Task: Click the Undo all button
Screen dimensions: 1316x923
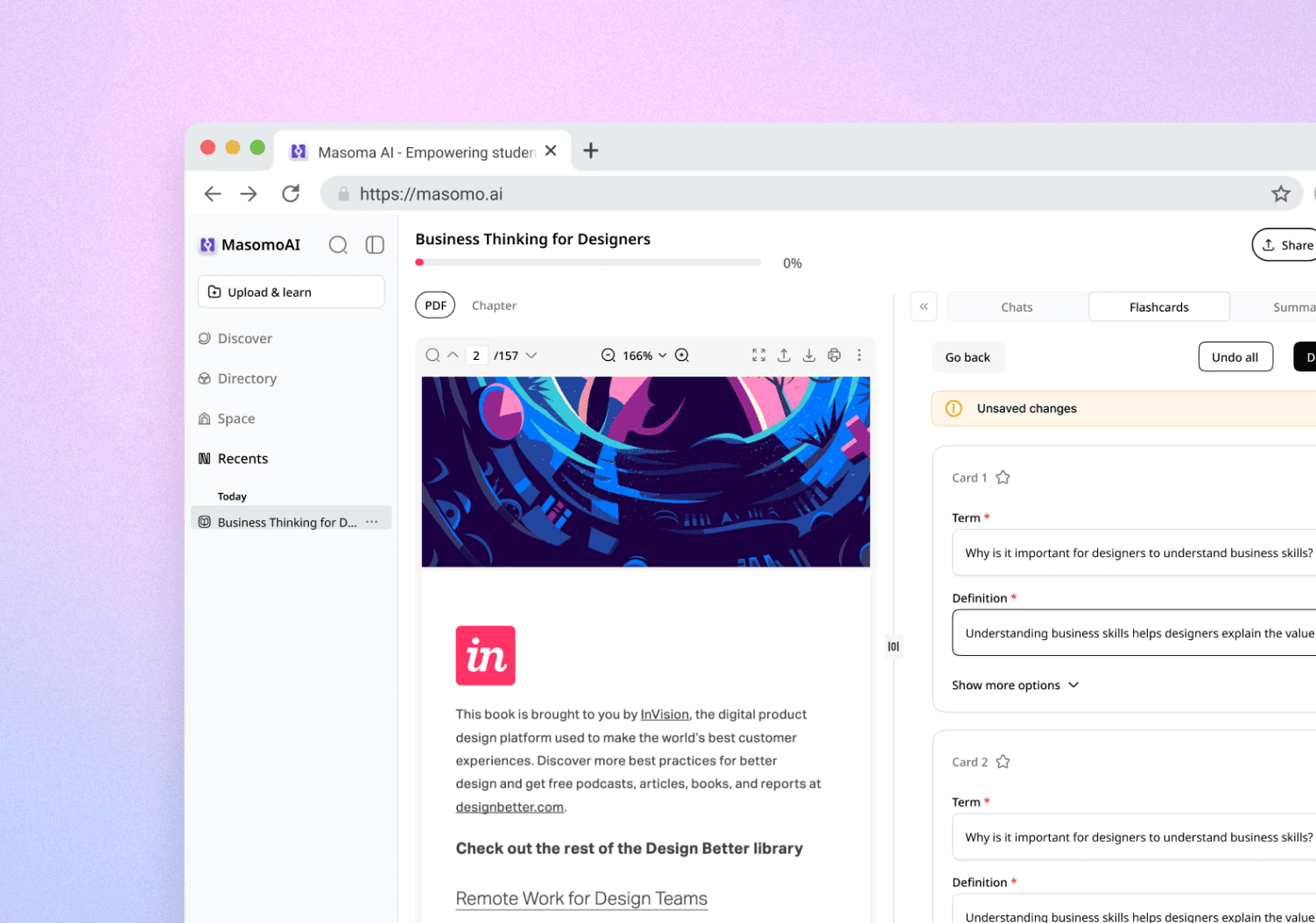Action: click(x=1235, y=357)
